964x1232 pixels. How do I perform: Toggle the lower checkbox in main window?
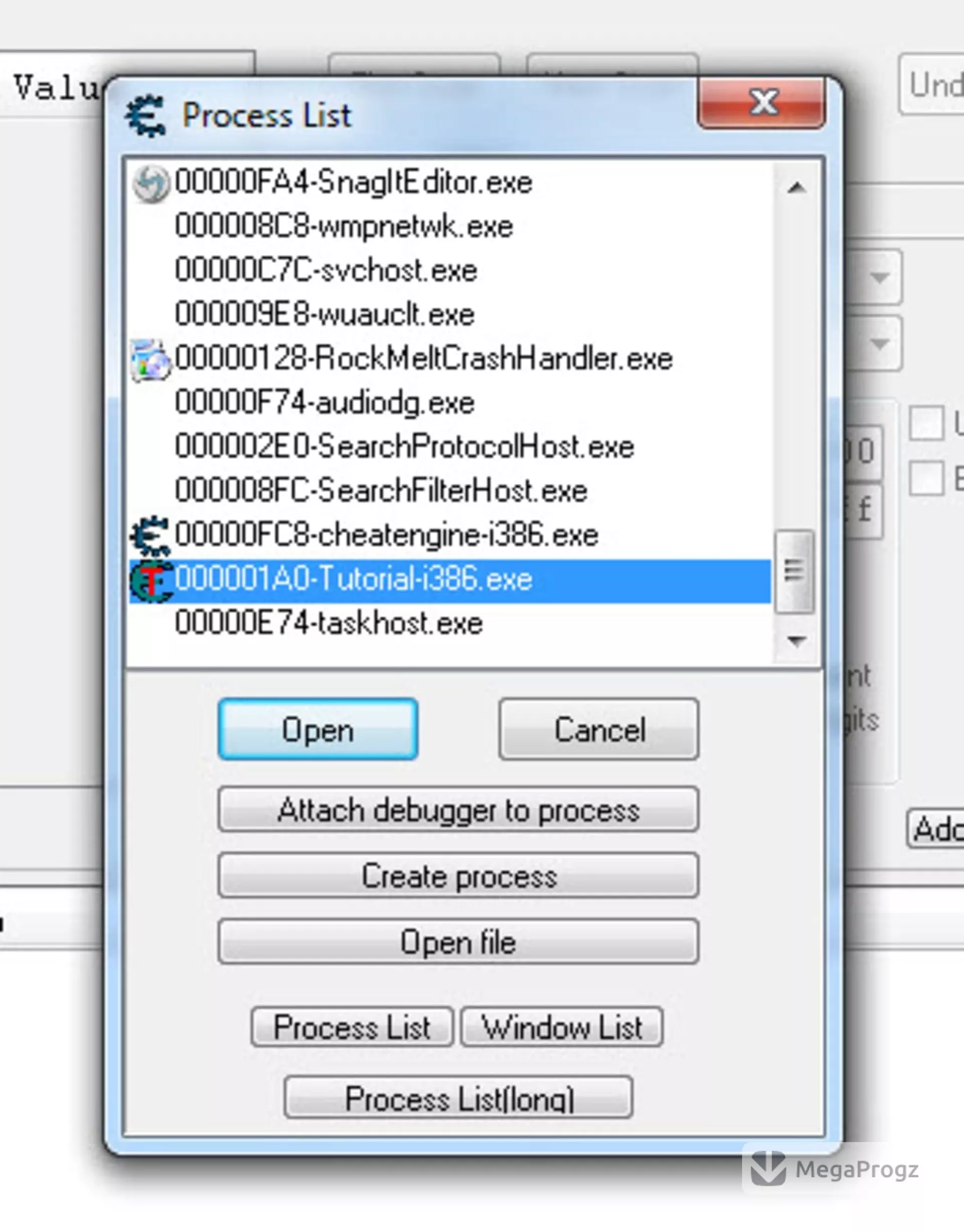tap(927, 478)
